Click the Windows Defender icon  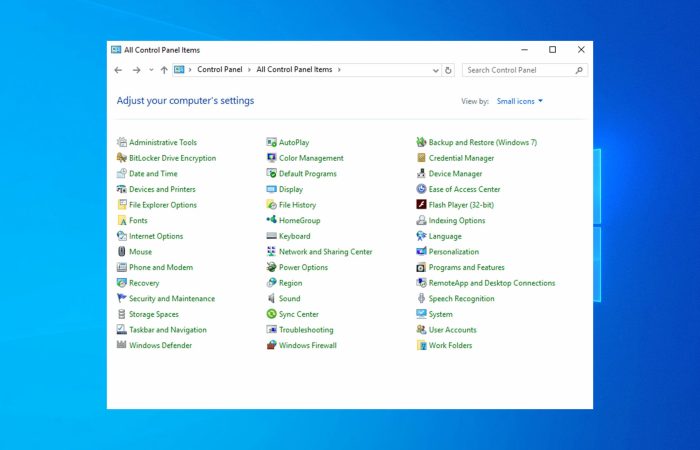tap(121, 345)
